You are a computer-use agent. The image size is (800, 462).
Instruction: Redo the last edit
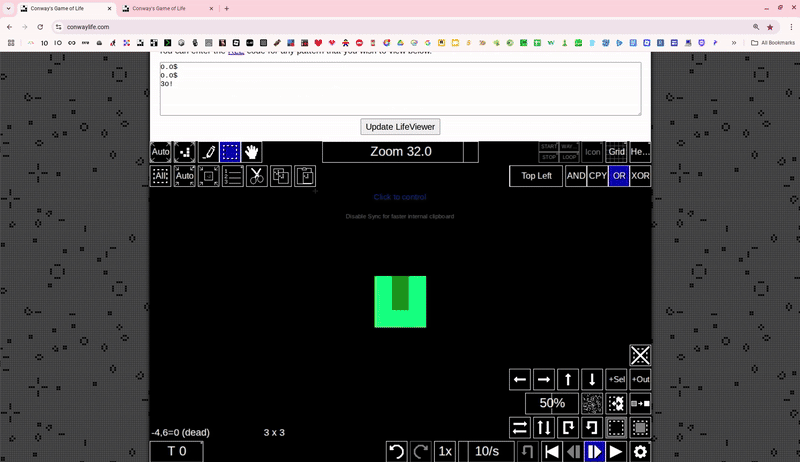[x=421, y=452]
